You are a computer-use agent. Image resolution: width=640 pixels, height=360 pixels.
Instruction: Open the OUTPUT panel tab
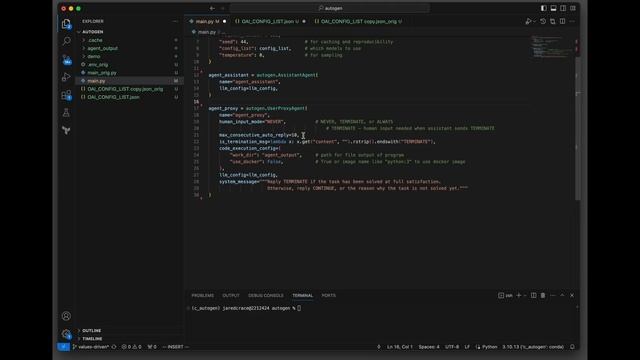[x=231, y=296]
